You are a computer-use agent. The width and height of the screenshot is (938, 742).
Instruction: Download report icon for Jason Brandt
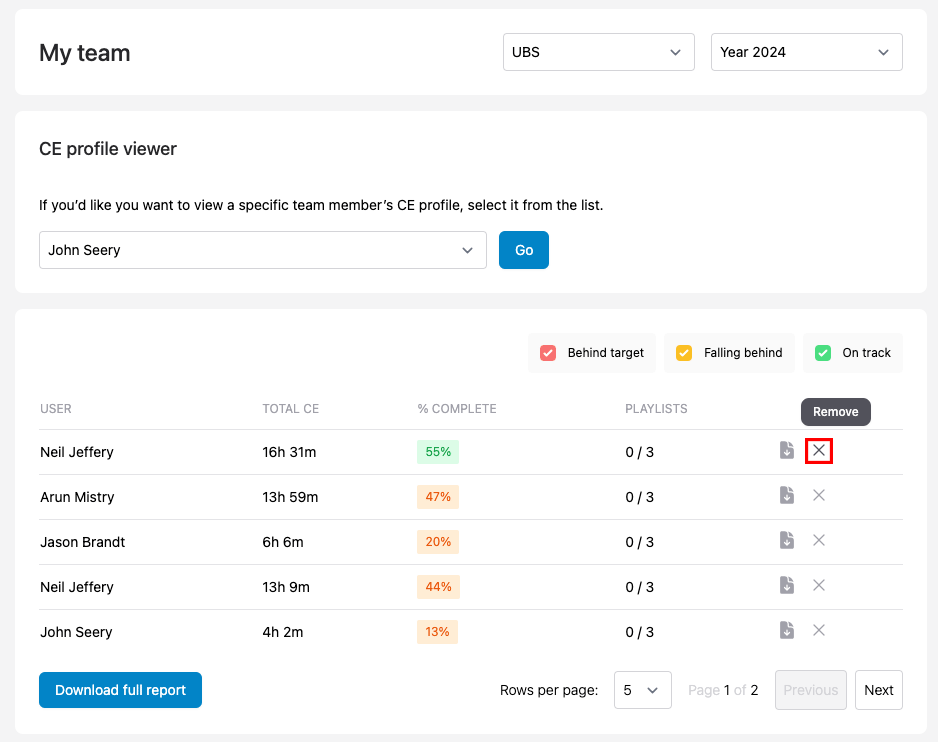[787, 541]
